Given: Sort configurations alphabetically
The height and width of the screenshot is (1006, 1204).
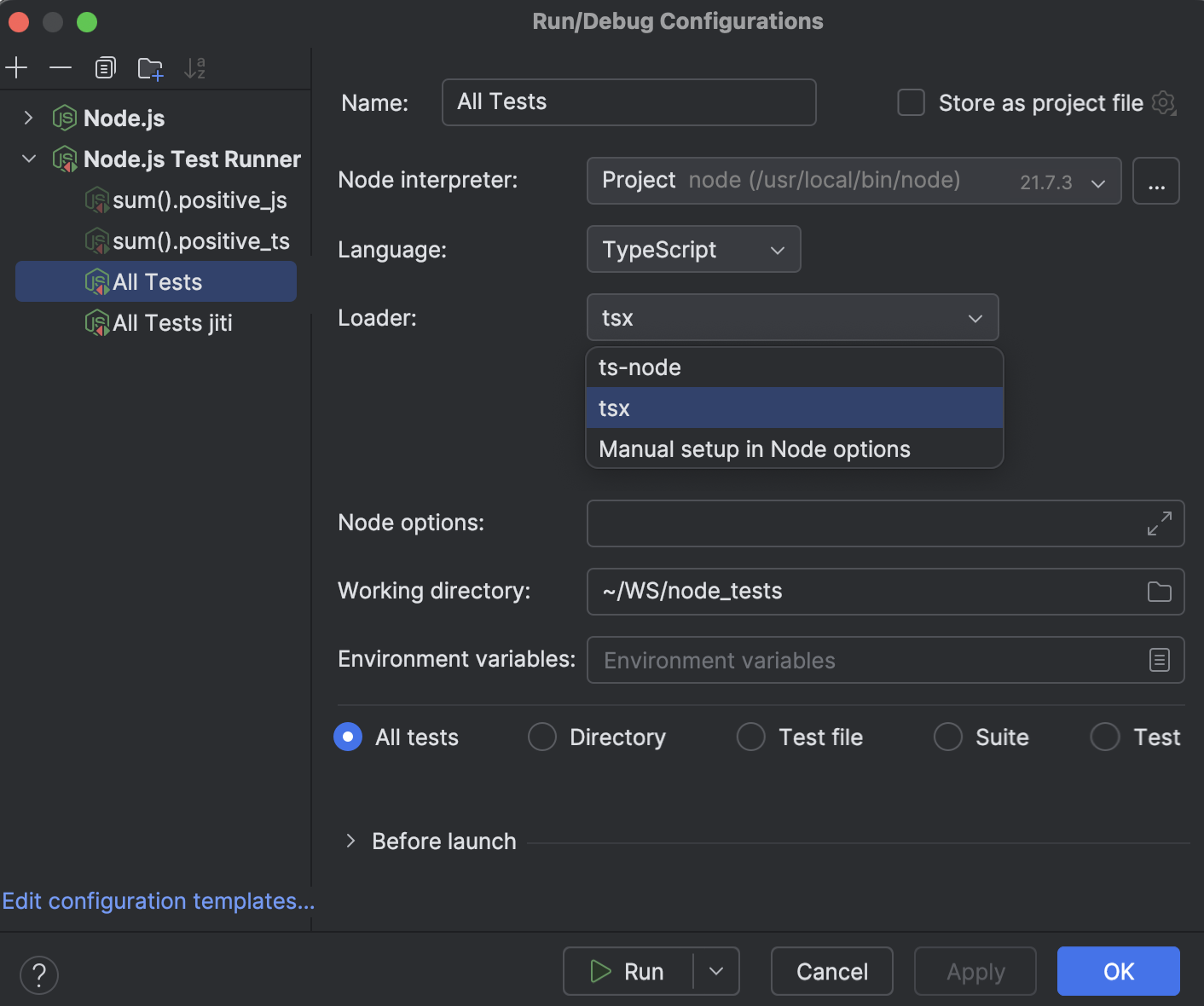Looking at the screenshot, I should coord(195,67).
